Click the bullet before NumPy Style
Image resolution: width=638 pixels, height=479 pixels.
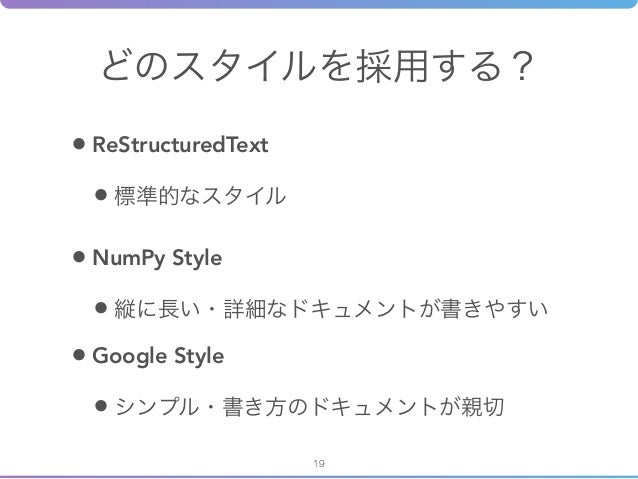point(79,257)
